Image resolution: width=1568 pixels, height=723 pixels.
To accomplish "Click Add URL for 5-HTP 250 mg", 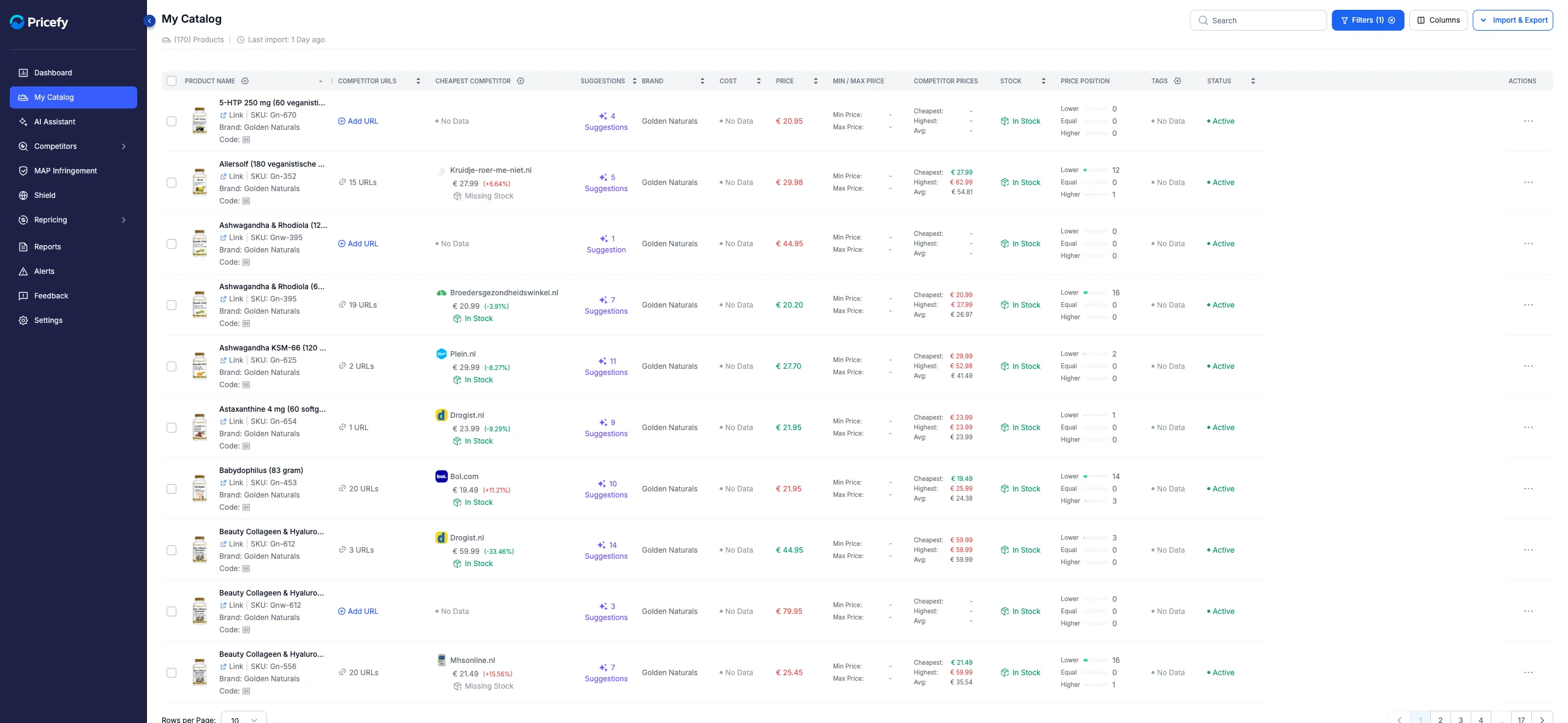I will coord(358,121).
